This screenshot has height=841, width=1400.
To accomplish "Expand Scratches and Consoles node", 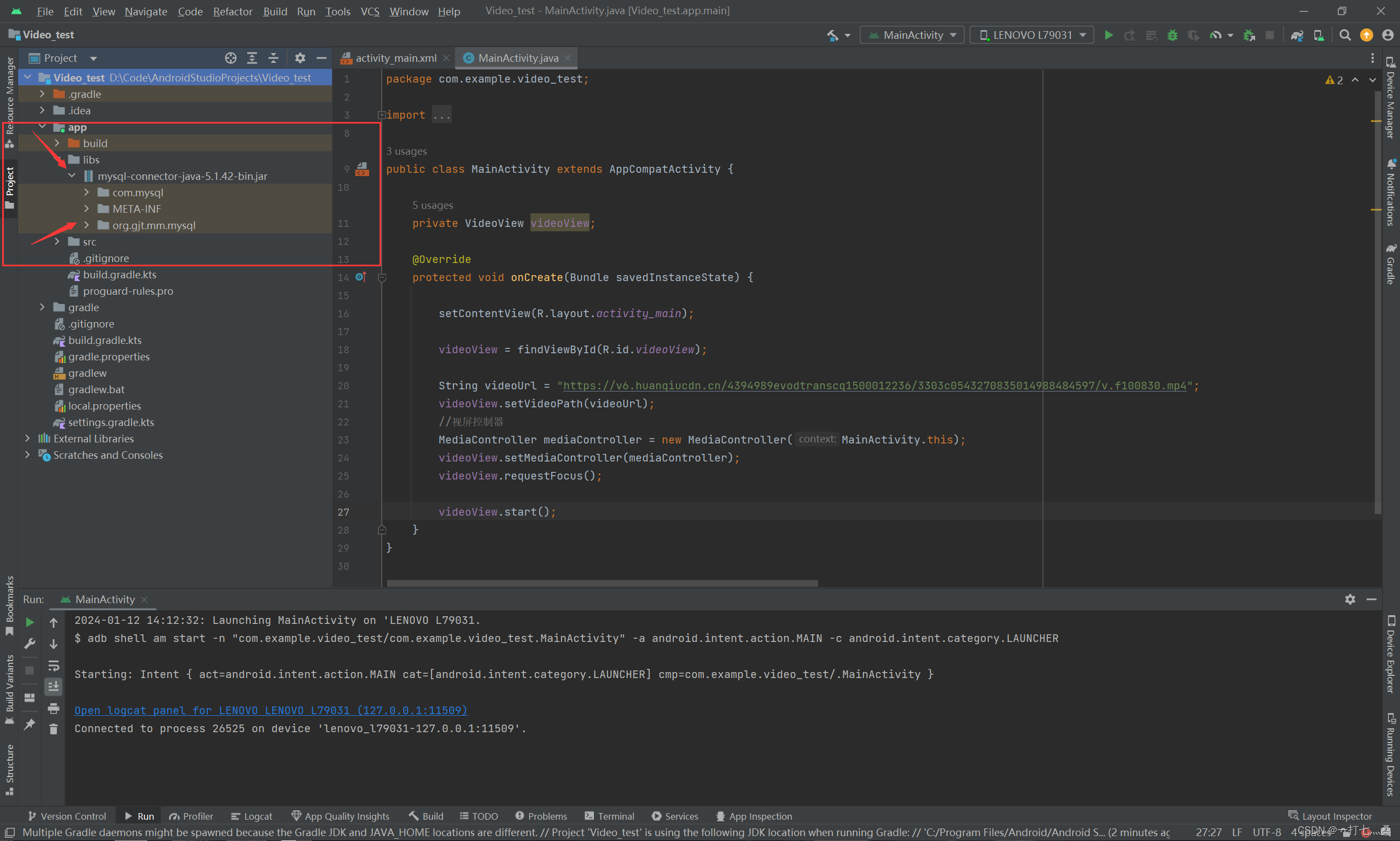I will 28,454.
